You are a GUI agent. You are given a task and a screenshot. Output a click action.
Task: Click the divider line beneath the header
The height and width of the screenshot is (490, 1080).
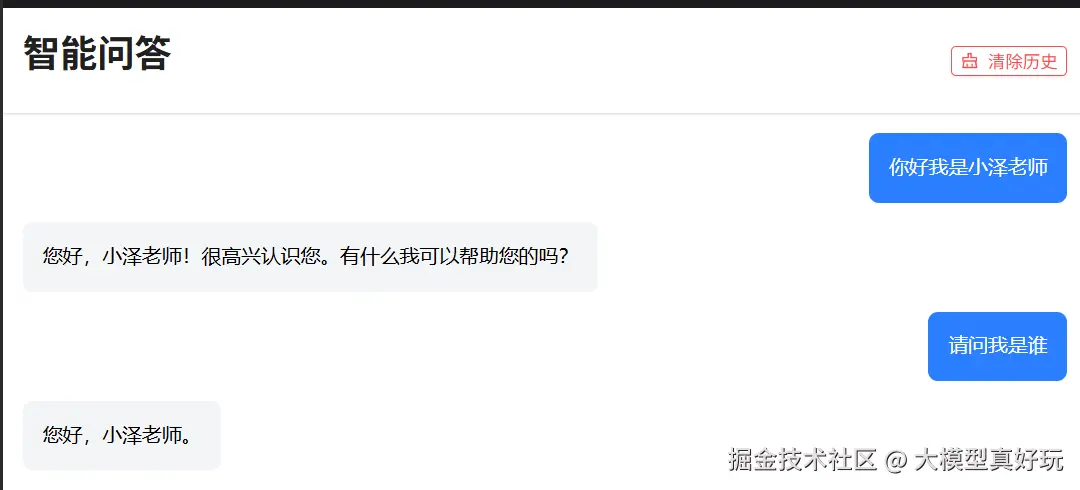click(541, 113)
